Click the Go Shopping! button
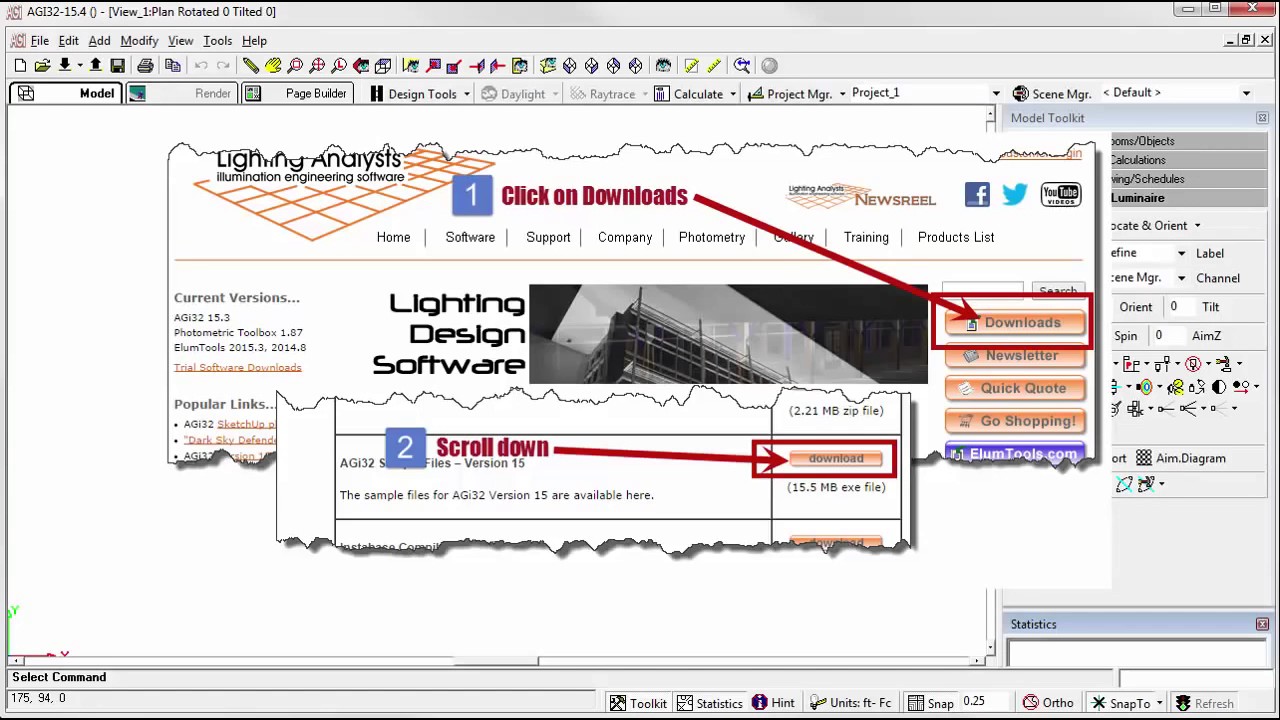This screenshot has height=720, width=1280. point(1014,421)
